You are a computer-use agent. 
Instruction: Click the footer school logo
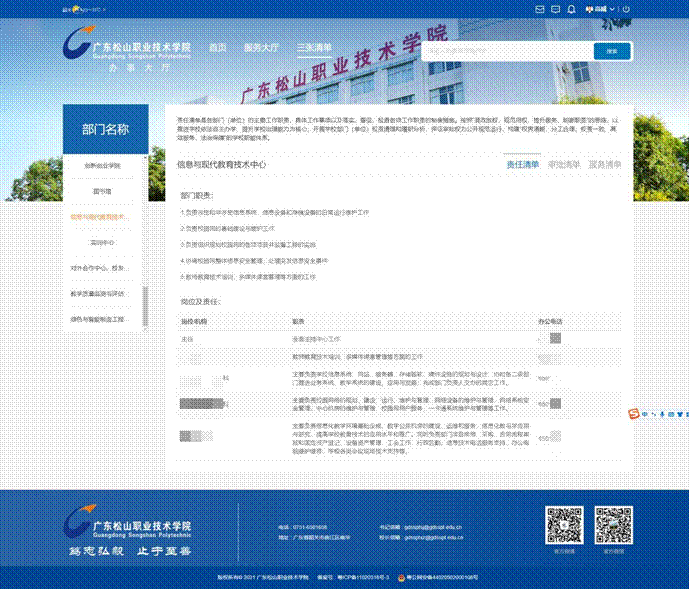tap(127, 522)
